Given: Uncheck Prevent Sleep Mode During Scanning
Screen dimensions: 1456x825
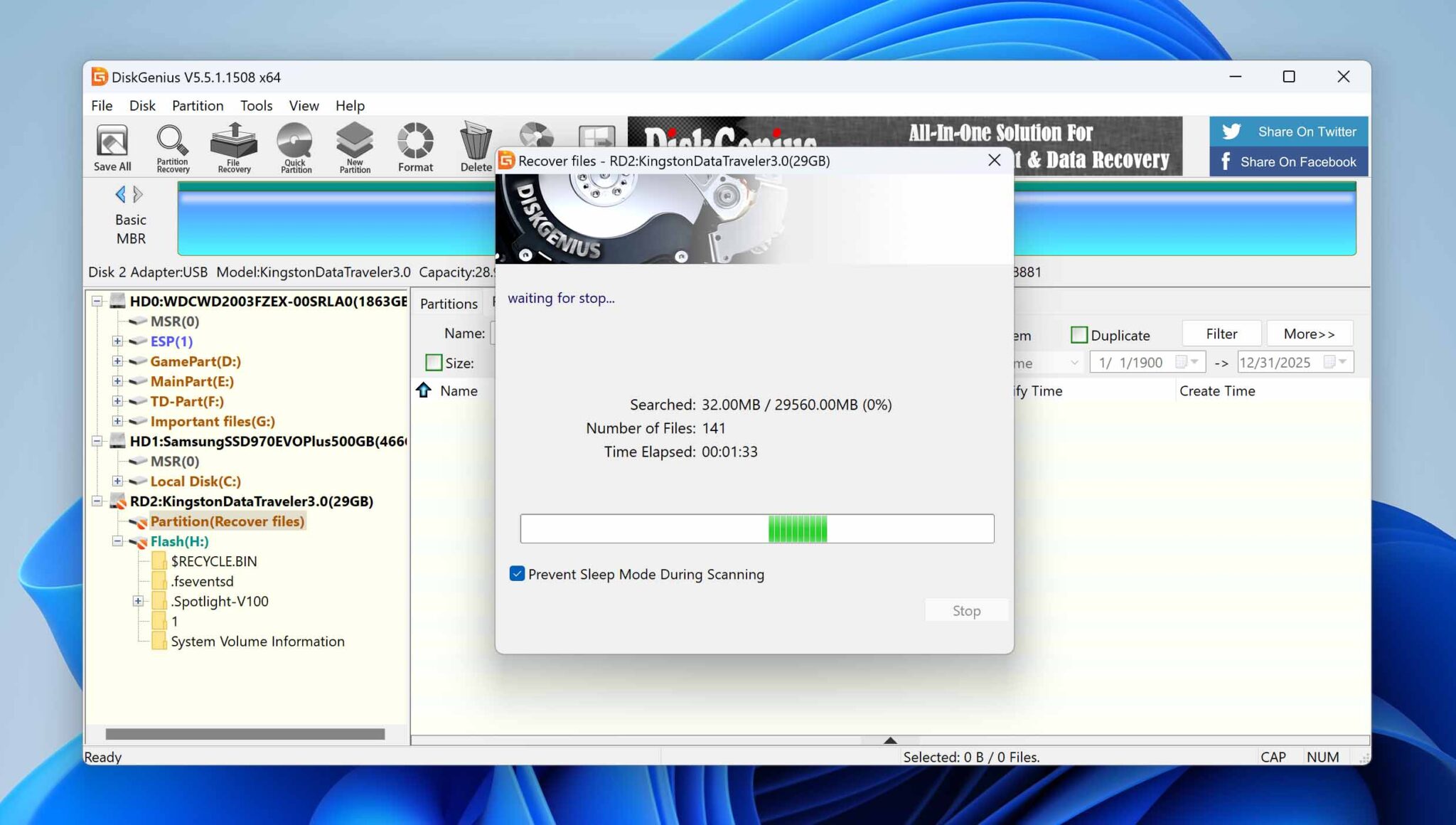Looking at the screenshot, I should coord(518,573).
